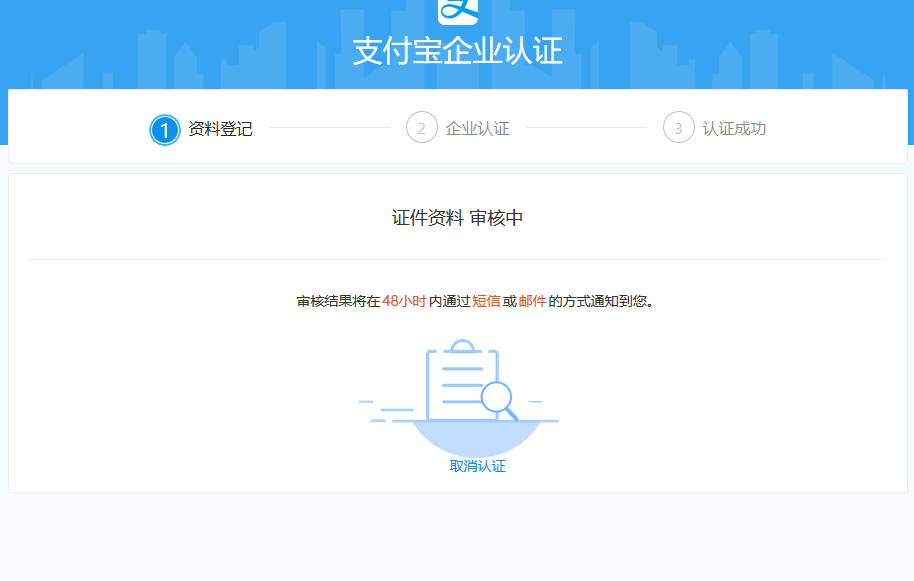The width and height of the screenshot is (914, 581).
Task: Click the orange 48小时 text
Action: pos(404,301)
